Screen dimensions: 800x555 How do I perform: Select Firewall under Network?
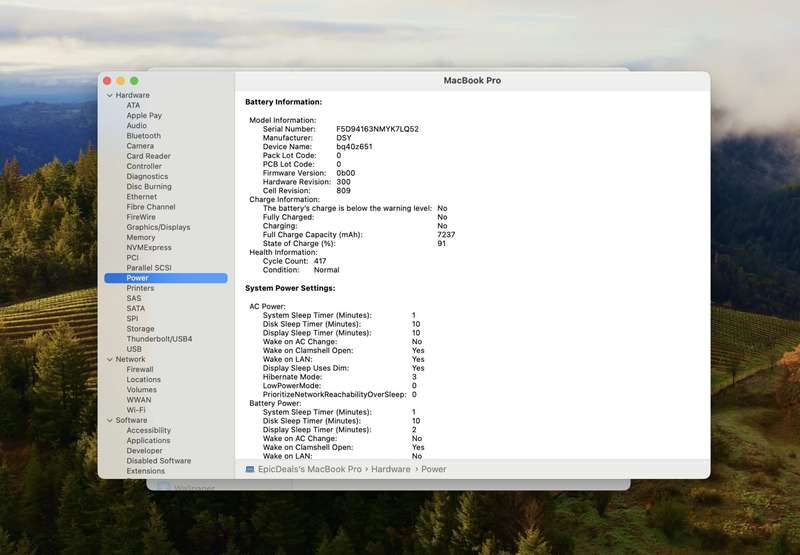(x=140, y=369)
